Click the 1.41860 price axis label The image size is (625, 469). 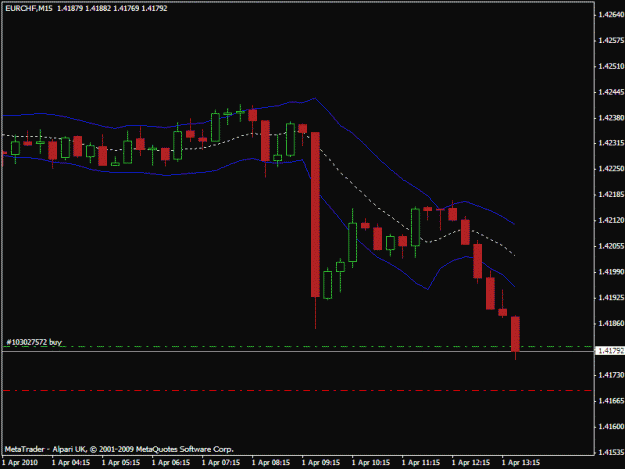(611, 323)
